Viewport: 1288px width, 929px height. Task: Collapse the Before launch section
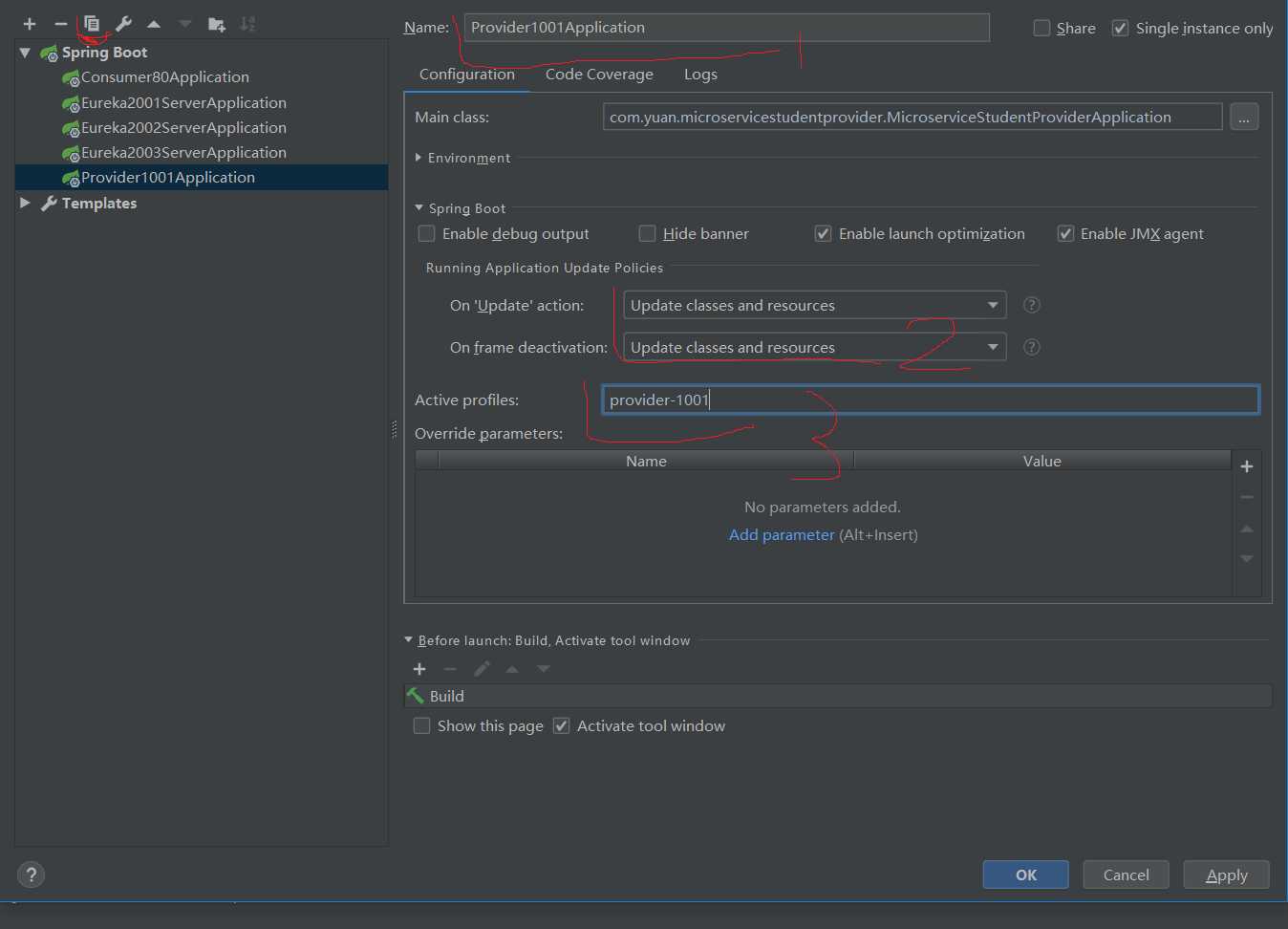tap(409, 639)
